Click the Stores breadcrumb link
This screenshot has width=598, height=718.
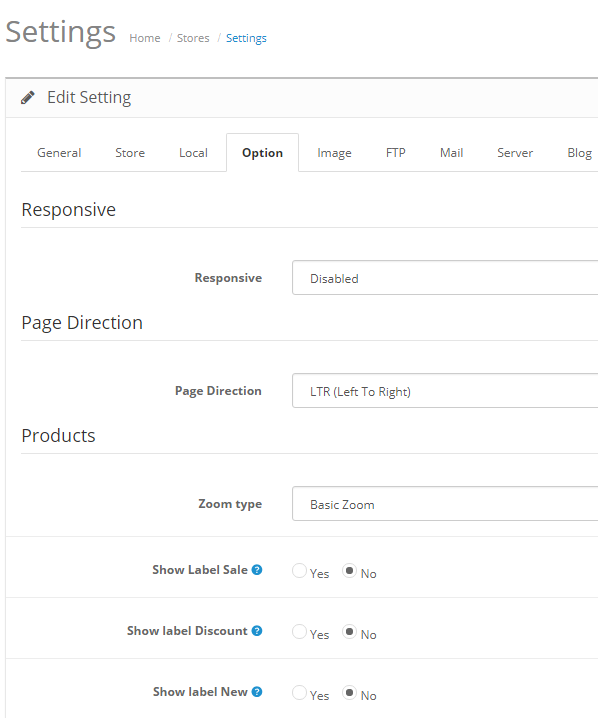click(193, 38)
